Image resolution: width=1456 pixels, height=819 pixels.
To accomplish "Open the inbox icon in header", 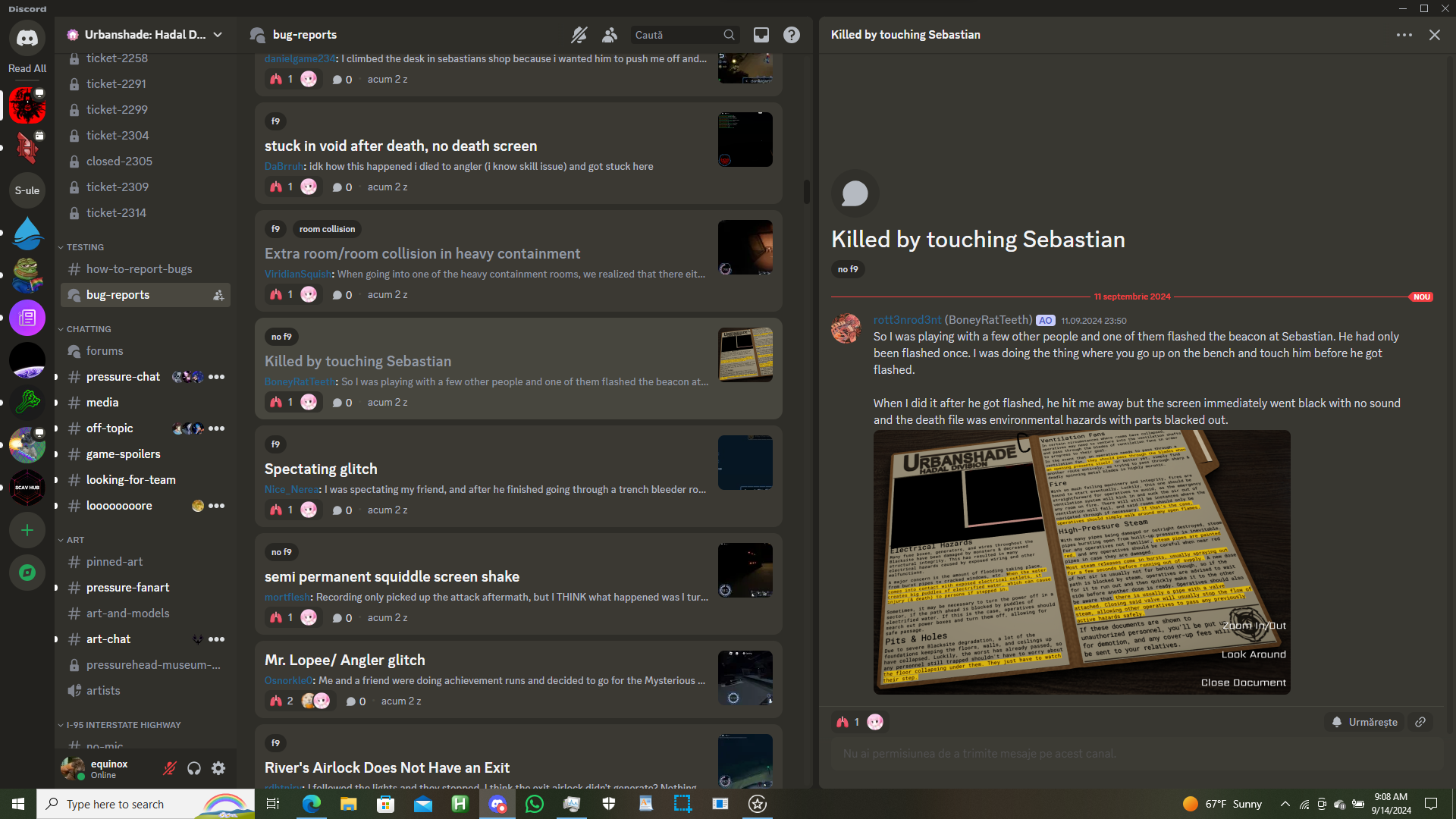I will click(761, 35).
